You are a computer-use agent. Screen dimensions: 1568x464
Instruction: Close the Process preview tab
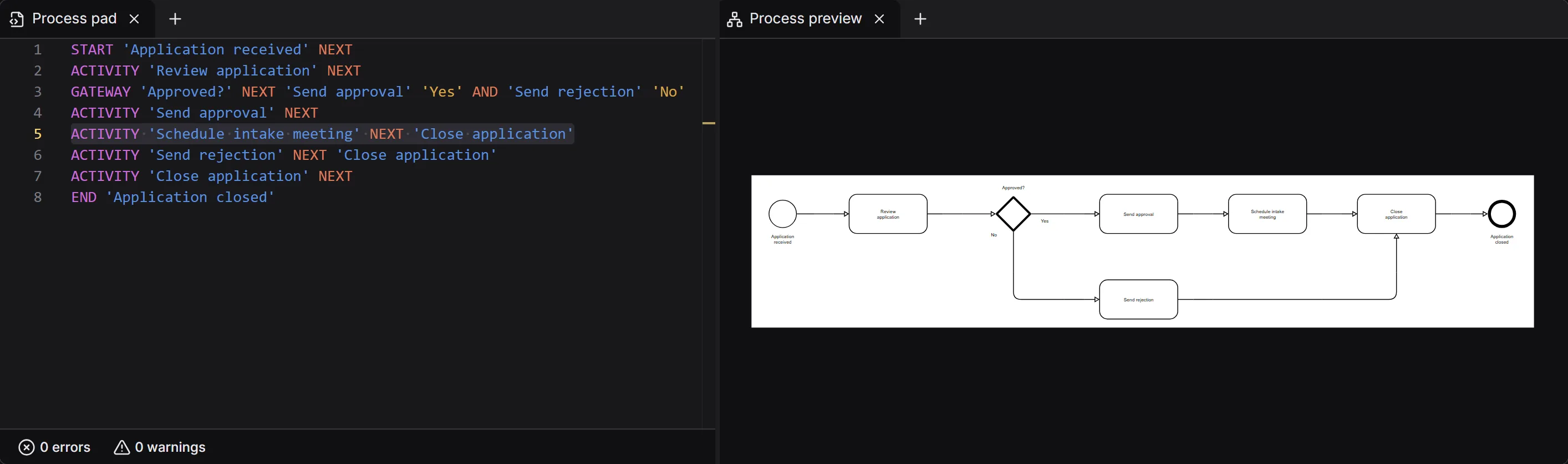pos(879,19)
